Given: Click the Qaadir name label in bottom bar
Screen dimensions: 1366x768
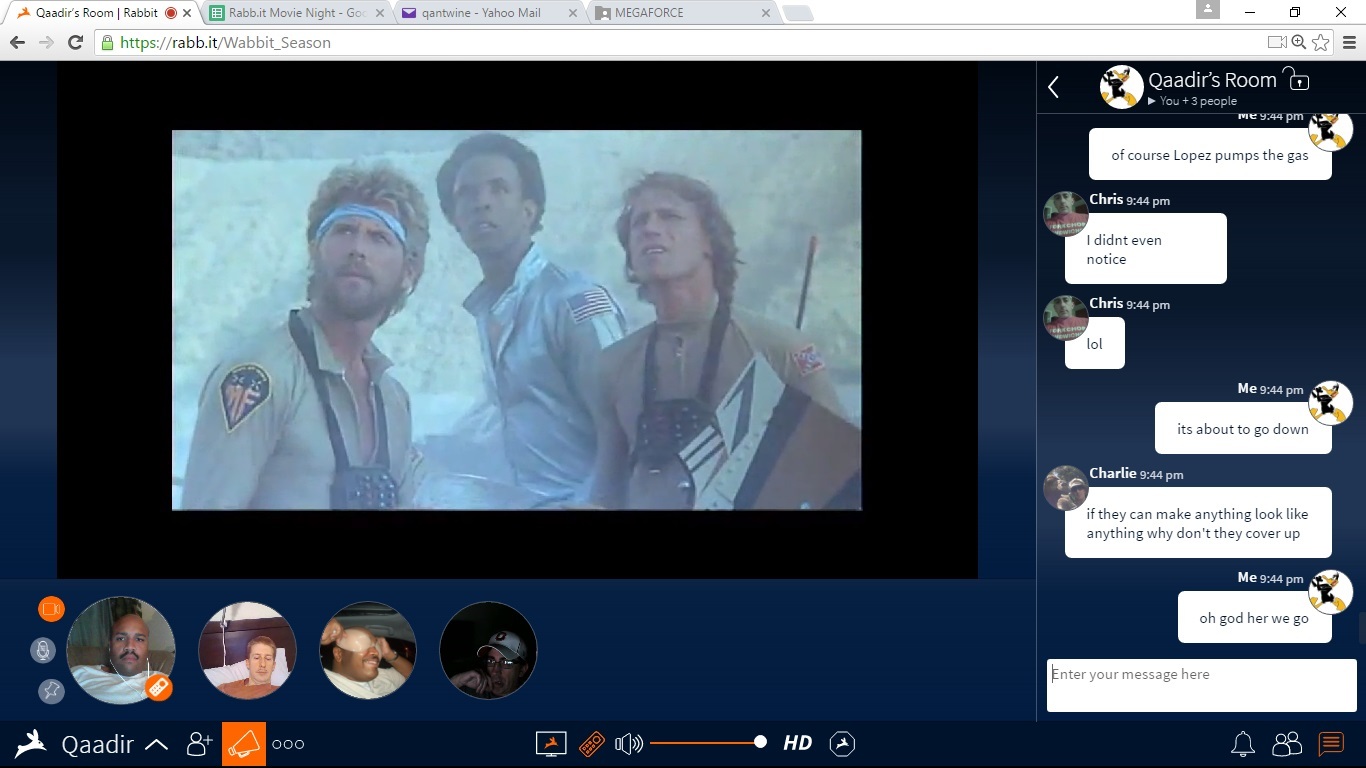Looking at the screenshot, I should pos(98,744).
